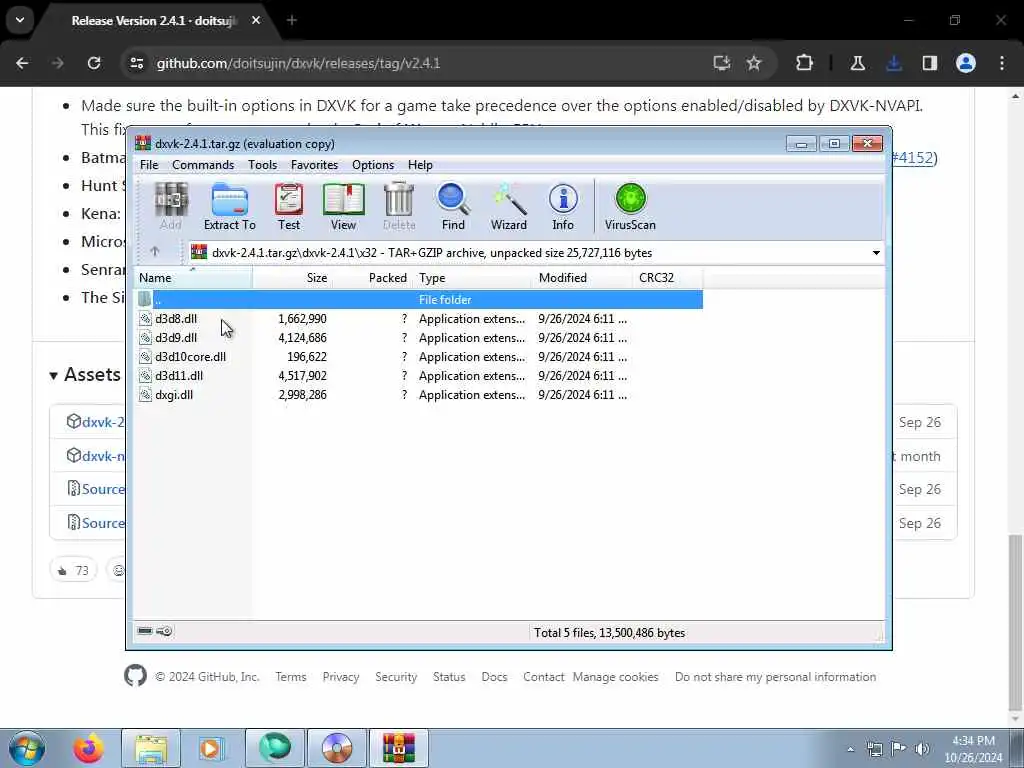Toggle the browser side panel icon
This screenshot has width=1024, height=768.
[x=929, y=63]
